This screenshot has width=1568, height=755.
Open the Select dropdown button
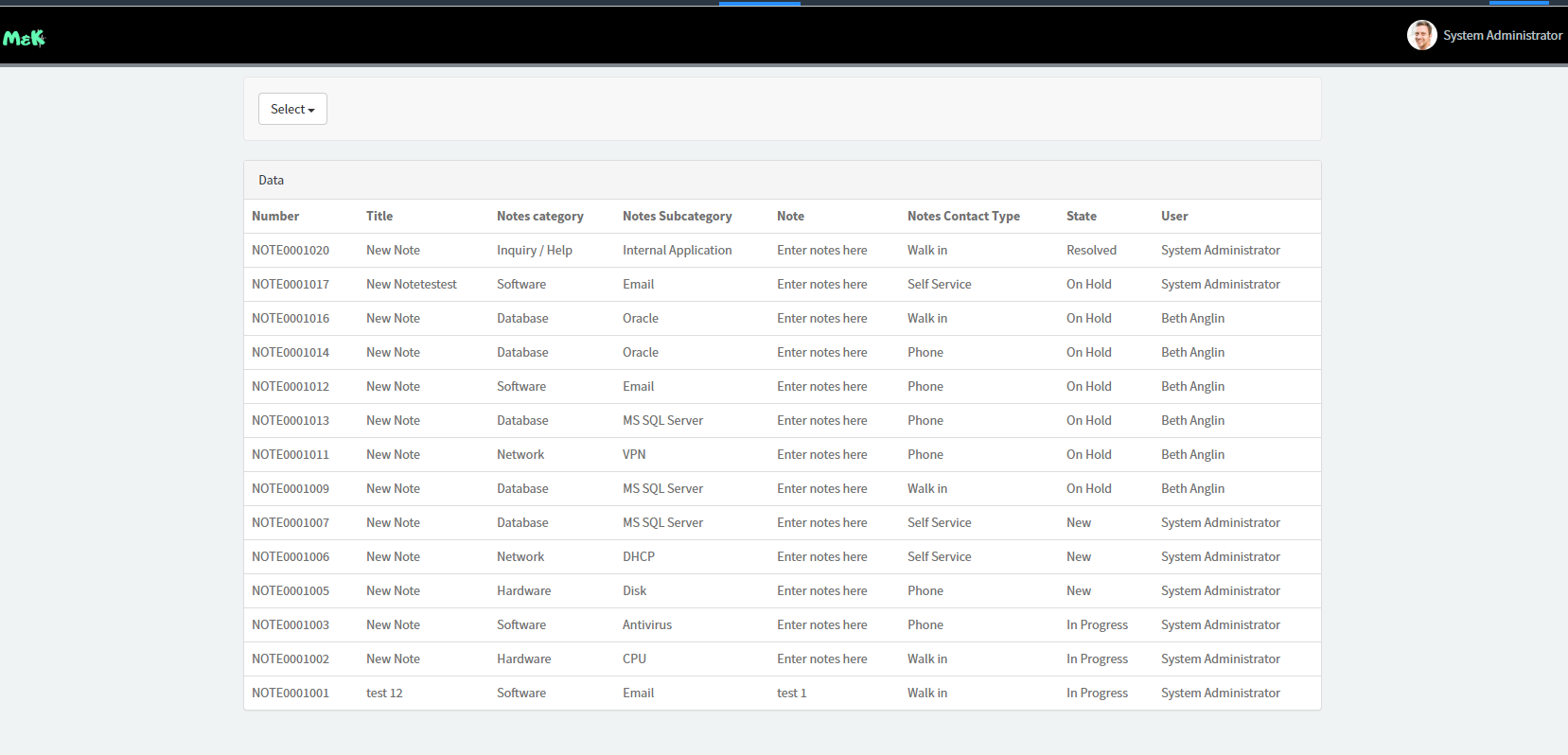pyautogui.click(x=292, y=109)
